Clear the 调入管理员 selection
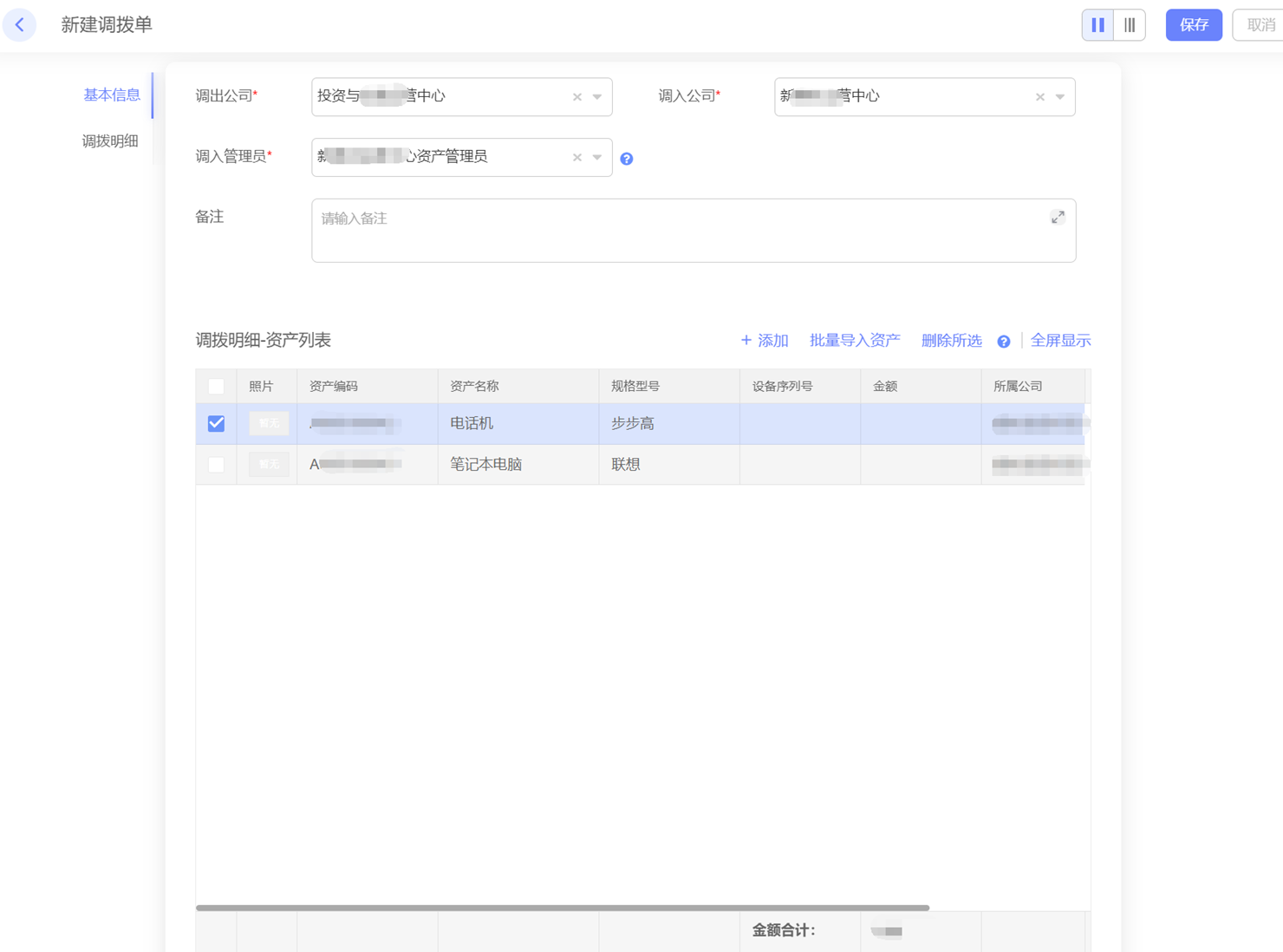Screen dimensions: 1283x952 [577, 158]
